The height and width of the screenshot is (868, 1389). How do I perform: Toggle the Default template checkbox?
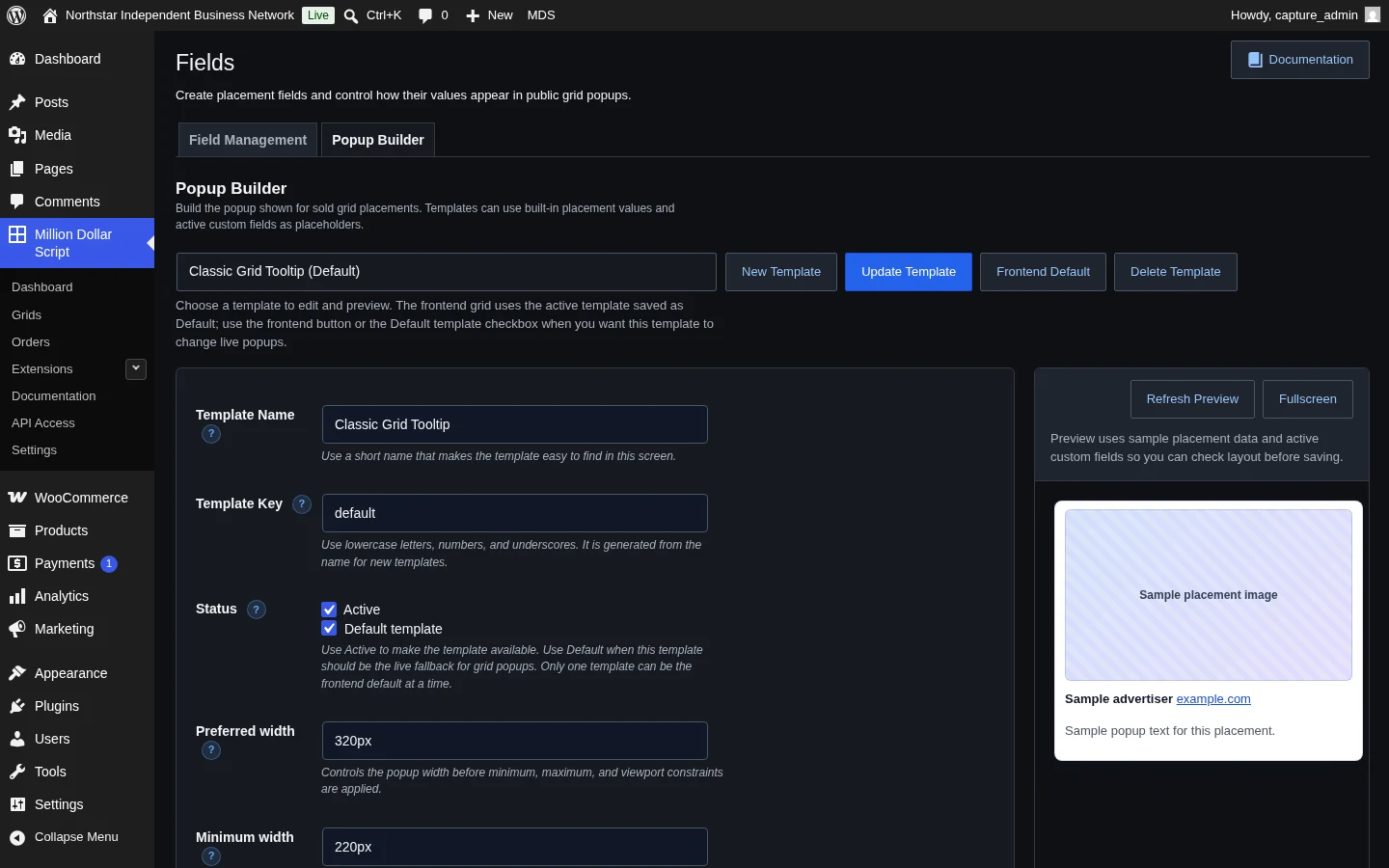(x=329, y=628)
